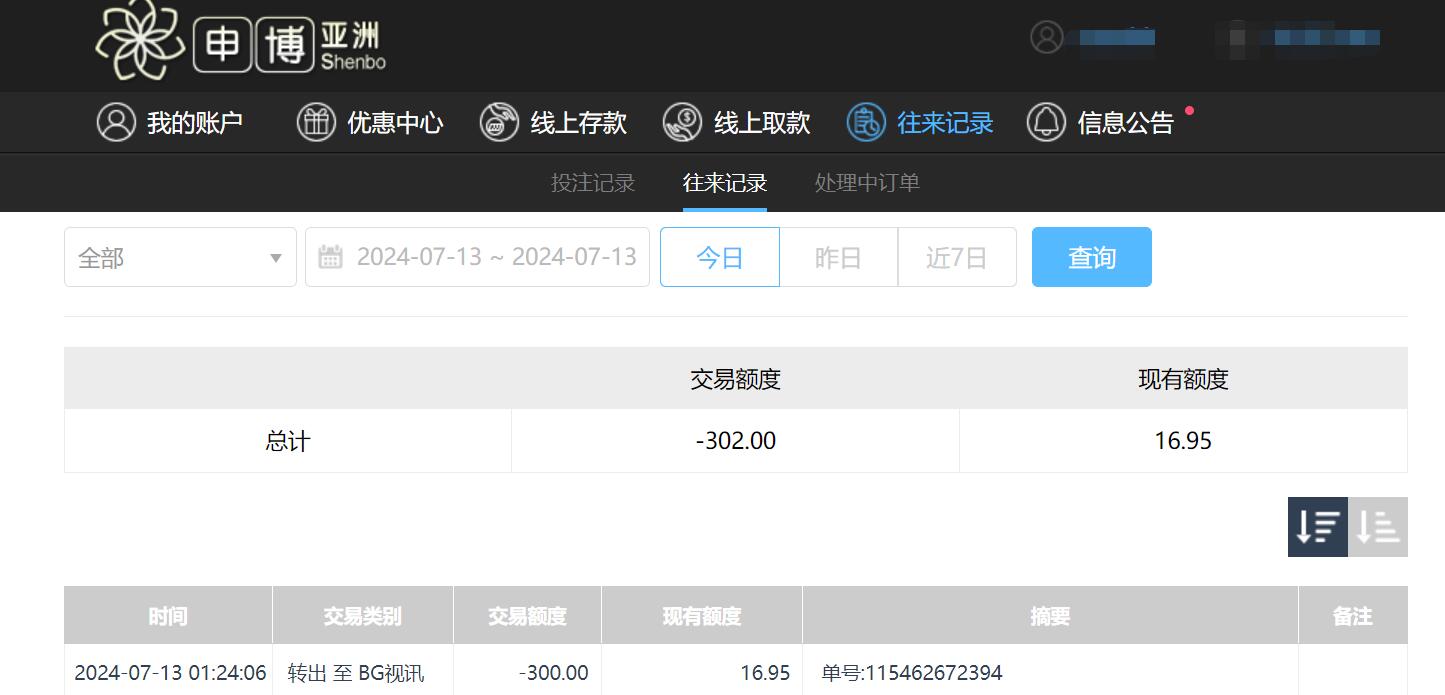The image size is (1445, 695).
Task: Switch to the 投注记录 tab
Action: pos(592,182)
